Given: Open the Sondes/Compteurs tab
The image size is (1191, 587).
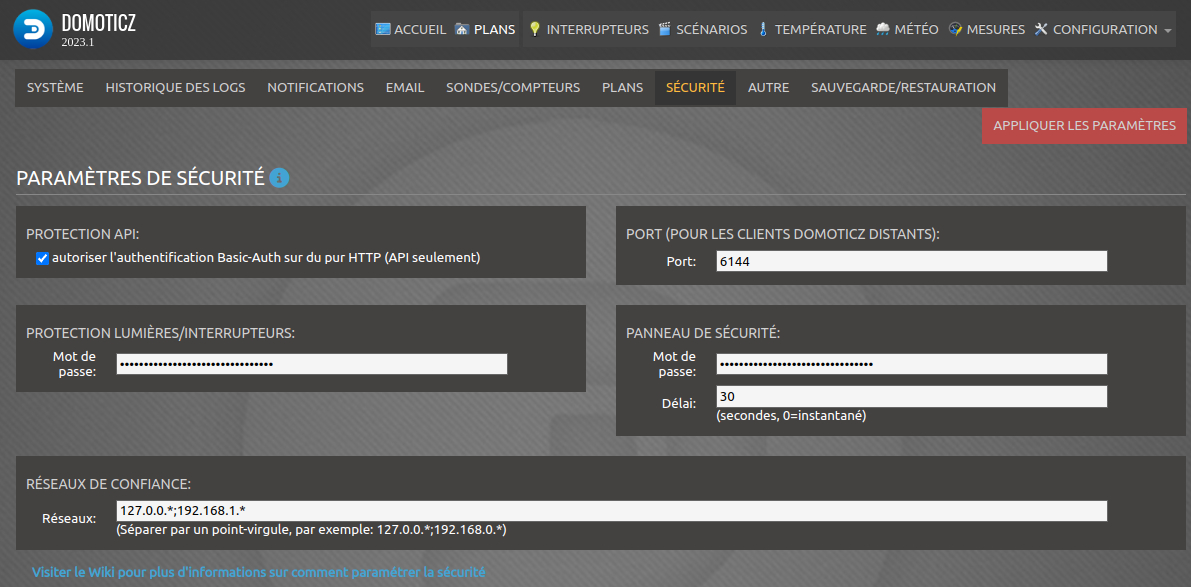Looking at the screenshot, I should (513, 87).
